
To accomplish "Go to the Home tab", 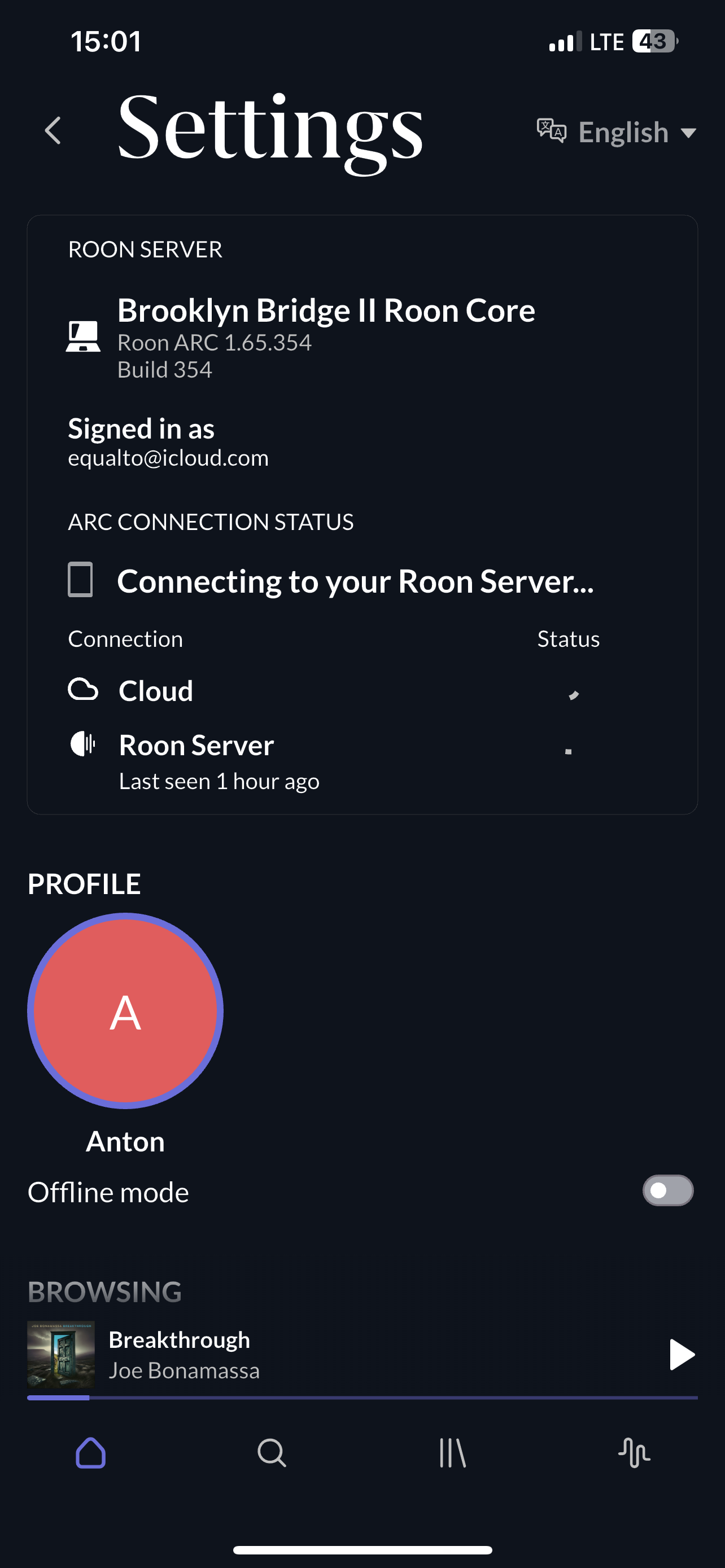I will pos(91,1453).
